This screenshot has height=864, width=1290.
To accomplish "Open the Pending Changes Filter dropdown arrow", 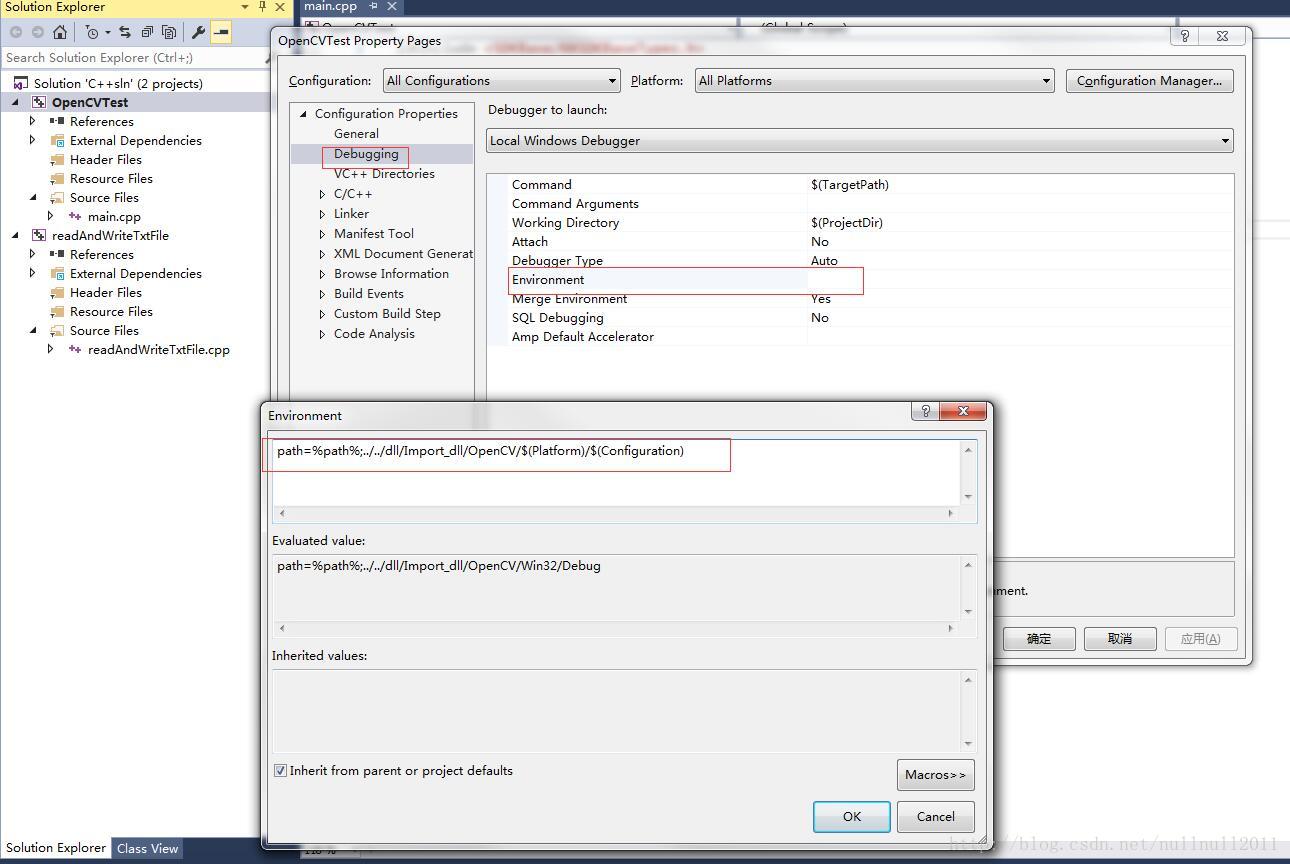I will coord(107,32).
